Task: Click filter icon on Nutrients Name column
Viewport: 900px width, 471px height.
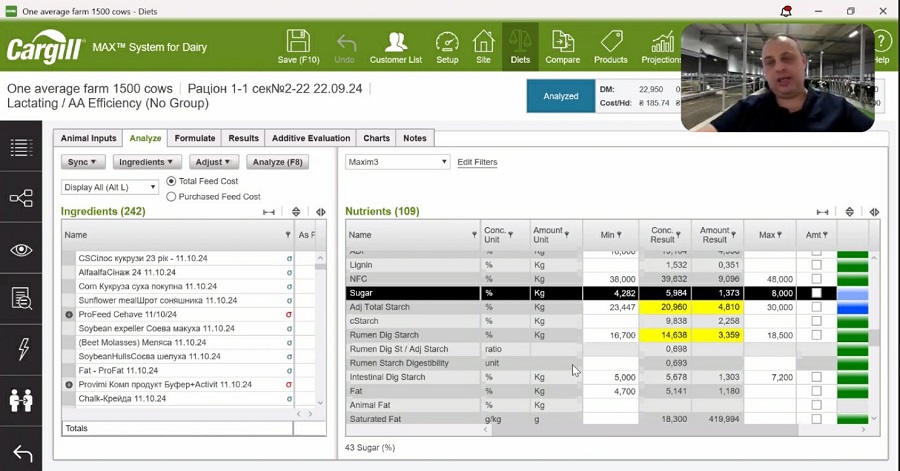Action: tap(474, 235)
